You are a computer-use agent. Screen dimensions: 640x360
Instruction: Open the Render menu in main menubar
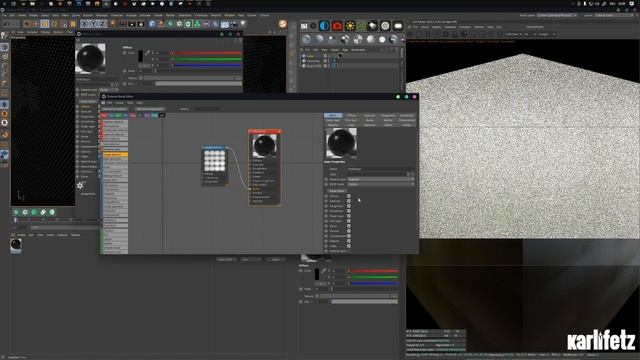click(x=170, y=15)
